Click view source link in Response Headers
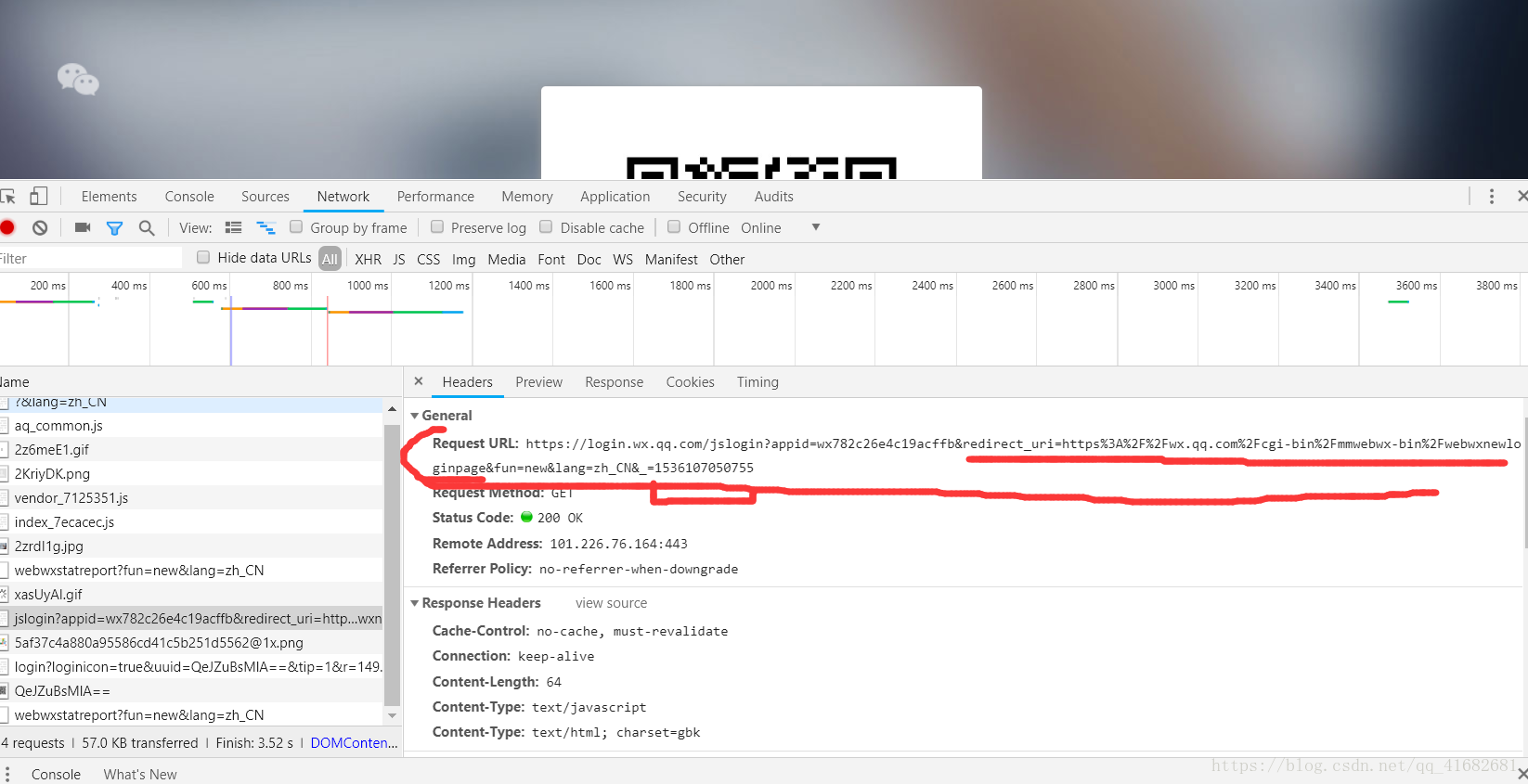This screenshot has height=784, width=1528. coord(612,603)
